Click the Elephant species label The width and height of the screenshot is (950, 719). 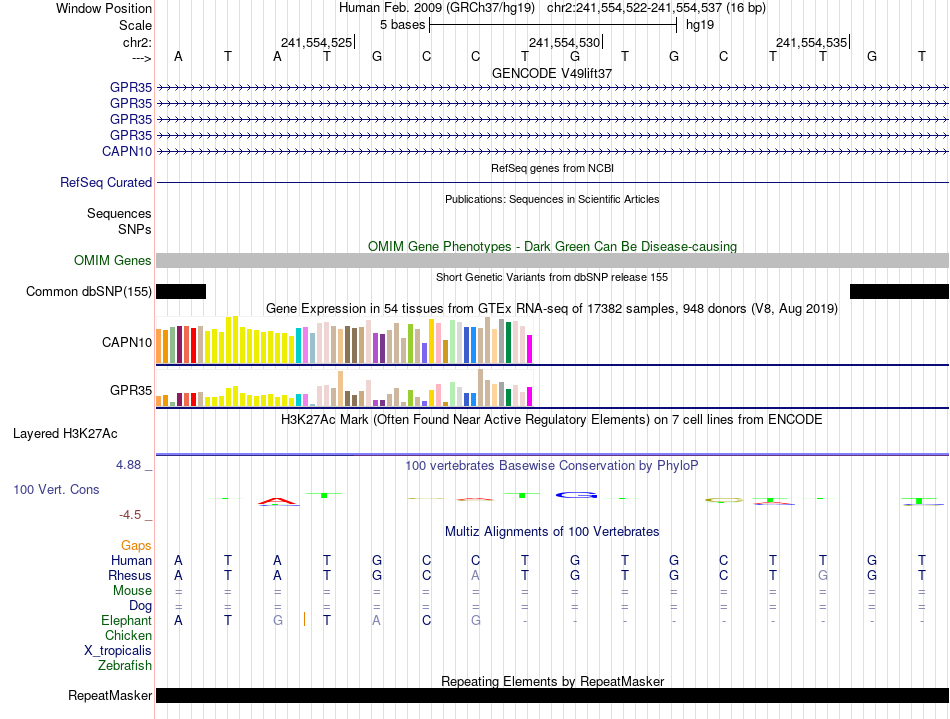point(127,621)
